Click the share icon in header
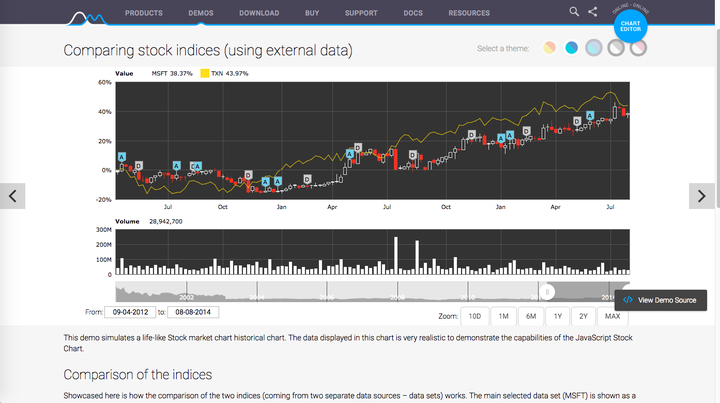720x403 pixels. 593,11
